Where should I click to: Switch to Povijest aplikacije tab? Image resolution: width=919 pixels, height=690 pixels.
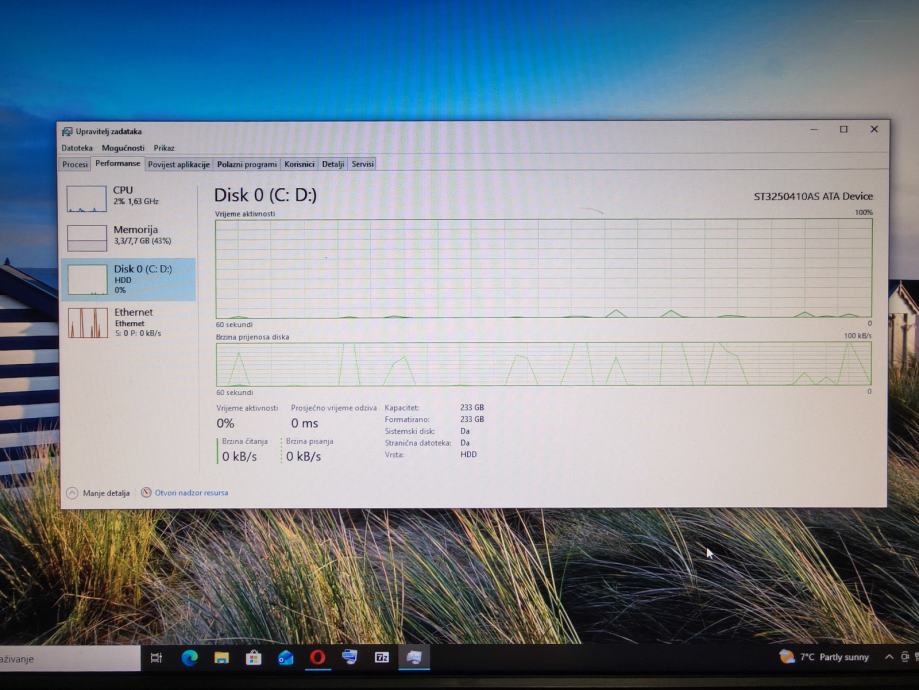[x=179, y=164]
